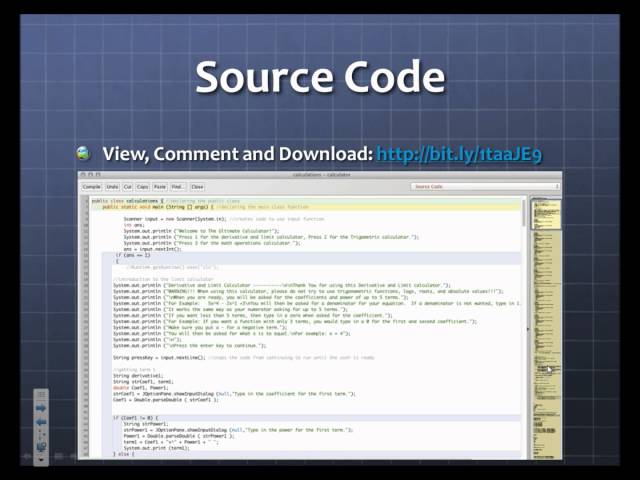This screenshot has height=480, width=640.
Task: Click the 'if (Coef1 != 0)' code line
Action: click(x=136, y=418)
